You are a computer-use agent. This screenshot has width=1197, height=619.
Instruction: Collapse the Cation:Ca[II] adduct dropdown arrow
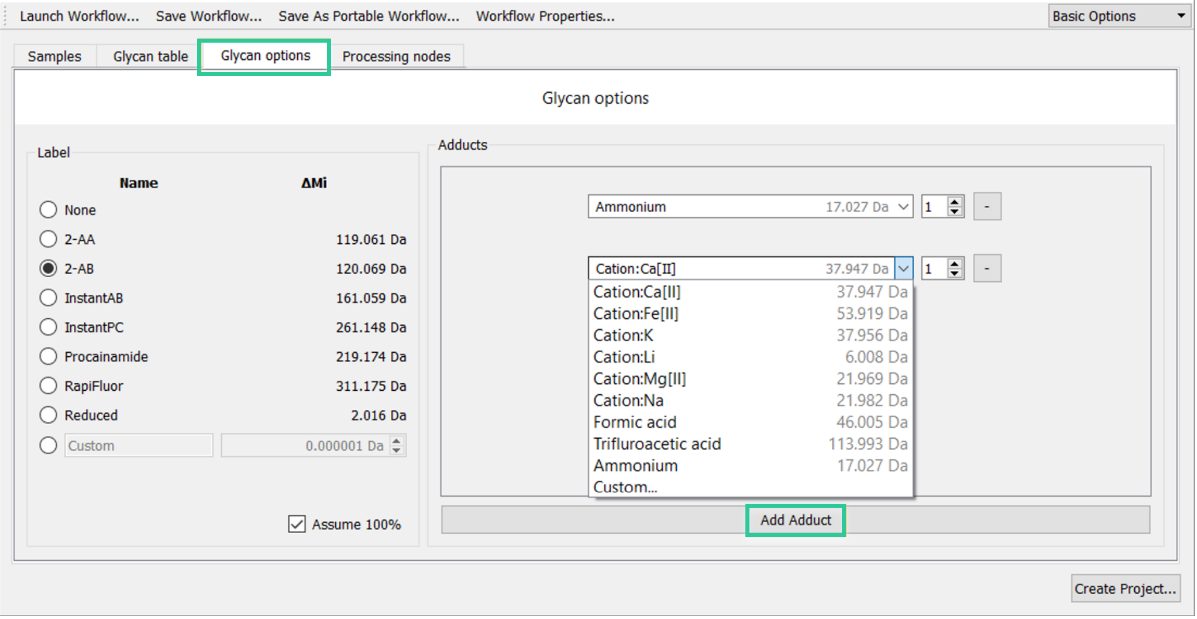904,269
